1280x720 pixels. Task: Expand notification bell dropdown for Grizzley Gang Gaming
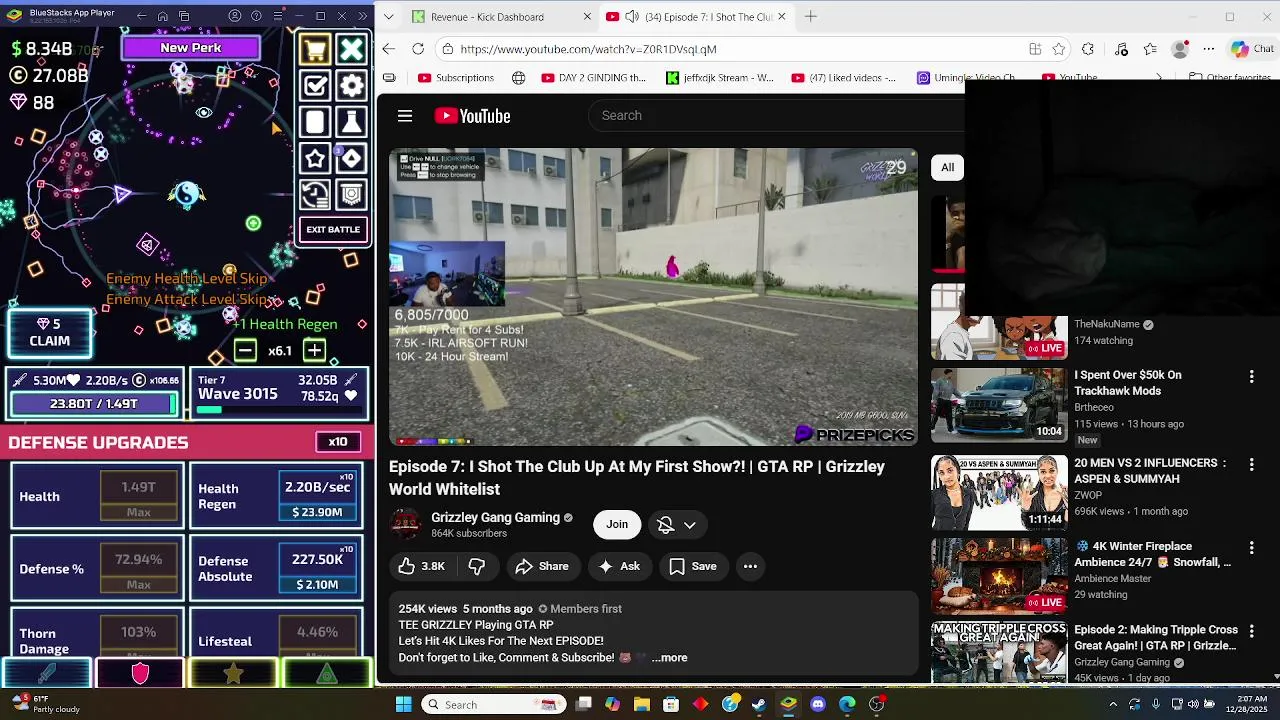(677, 525)
